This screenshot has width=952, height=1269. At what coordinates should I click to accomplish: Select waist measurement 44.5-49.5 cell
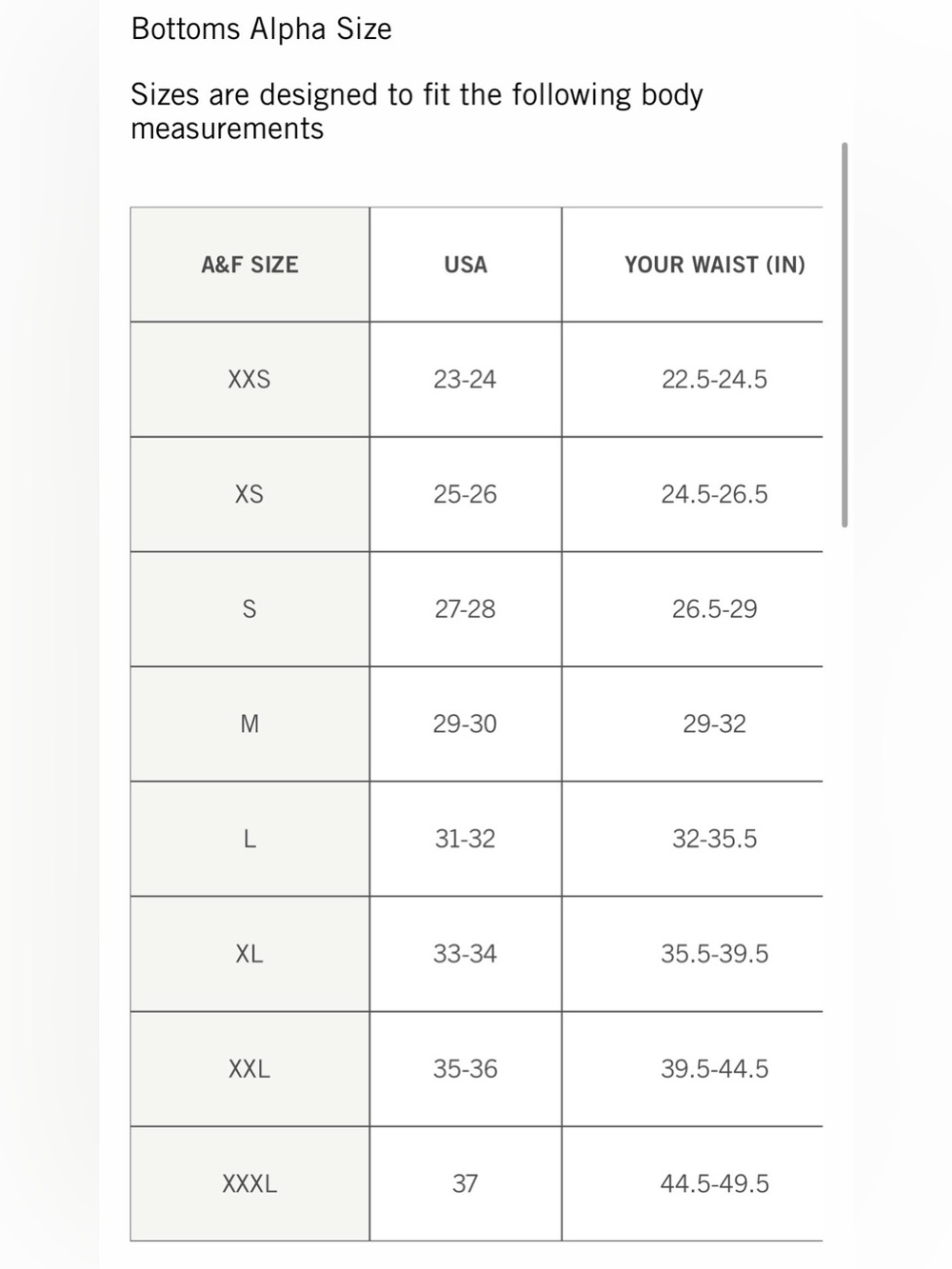point(714,1184)
